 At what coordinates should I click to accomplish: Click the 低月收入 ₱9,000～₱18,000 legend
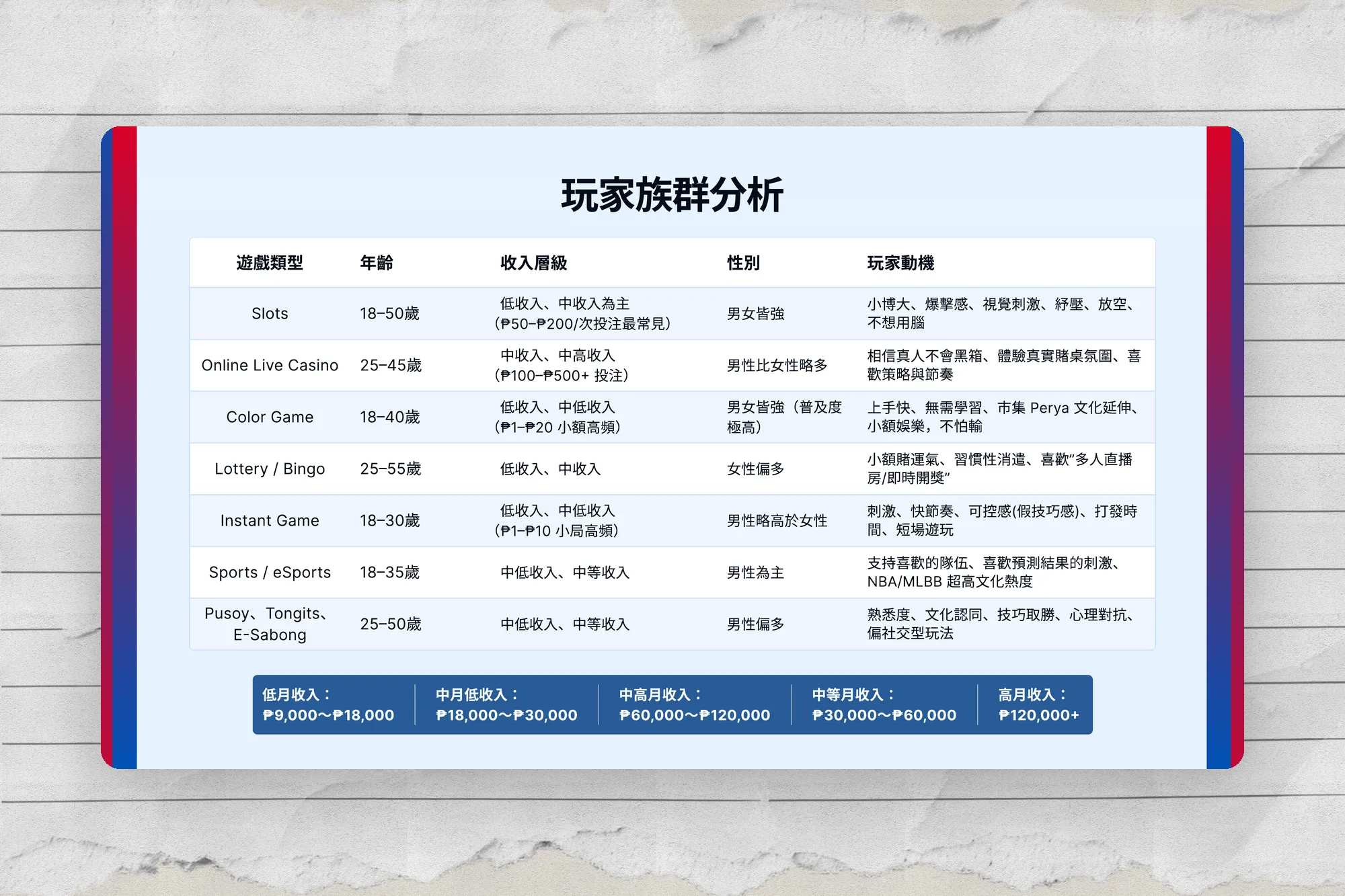[x=328, y=705]
